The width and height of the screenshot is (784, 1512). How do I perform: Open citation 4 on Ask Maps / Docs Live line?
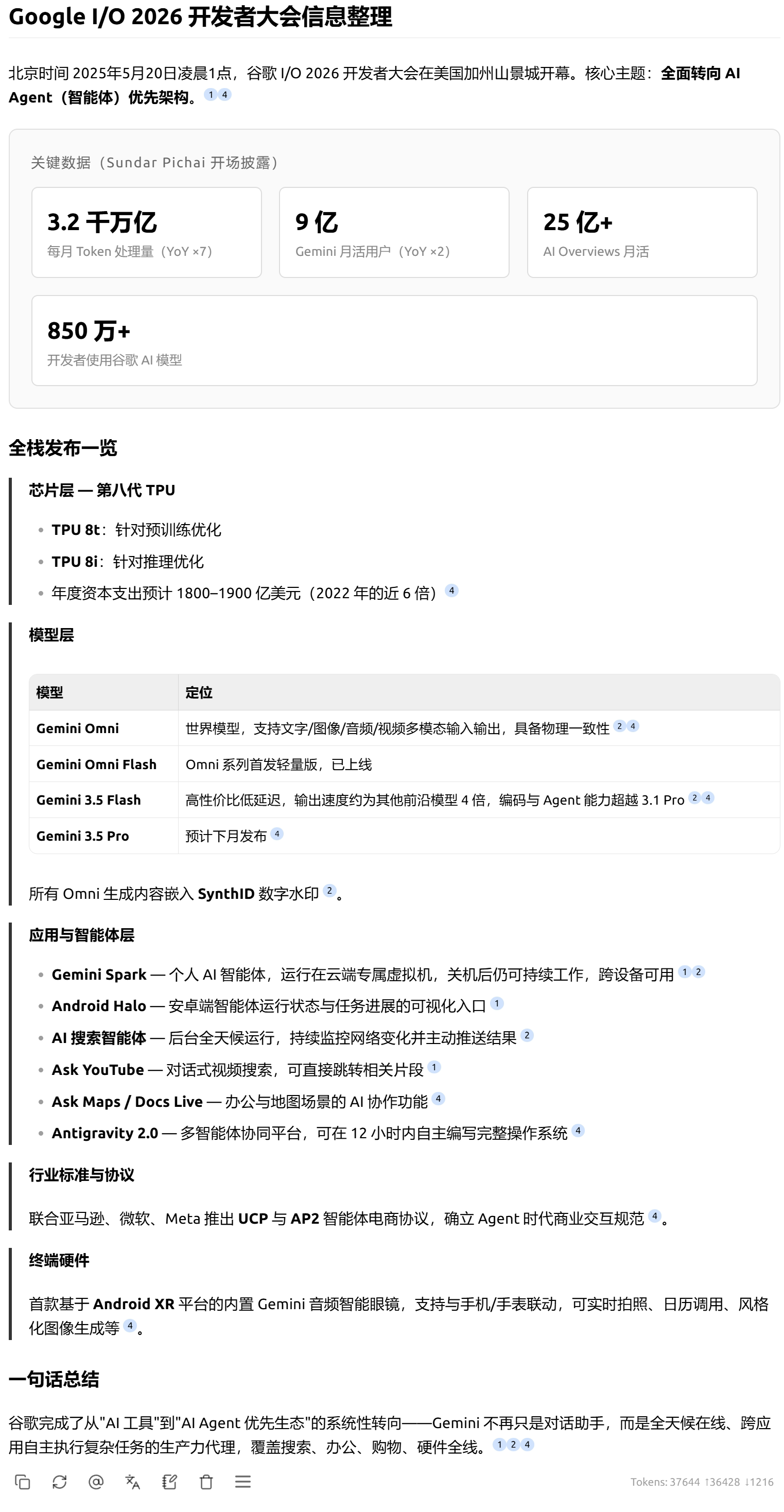coord(438,1098)
